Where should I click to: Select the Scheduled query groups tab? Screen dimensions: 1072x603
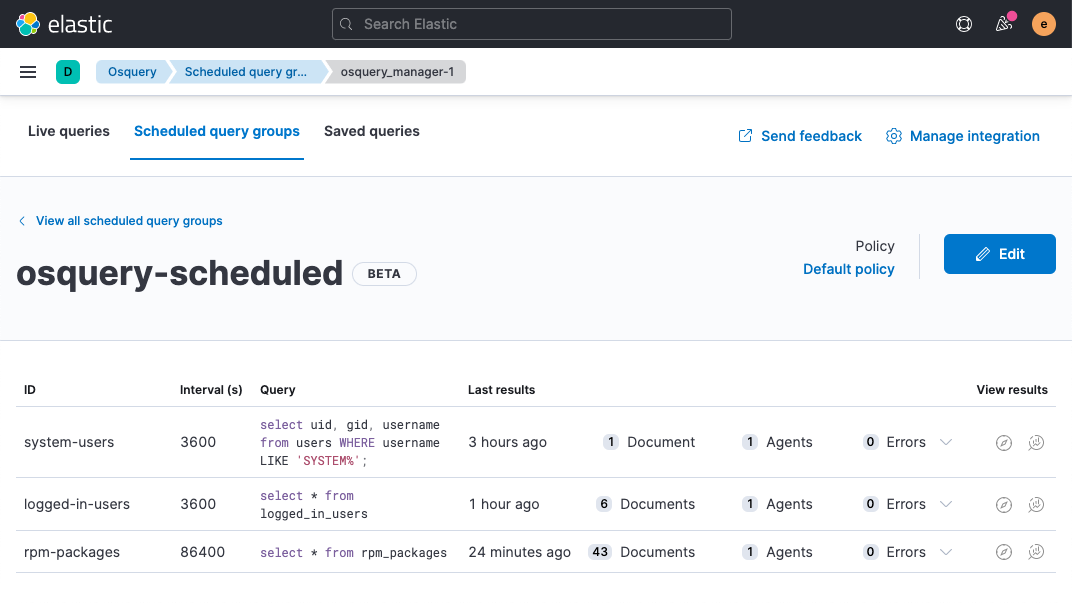[217, 131]
